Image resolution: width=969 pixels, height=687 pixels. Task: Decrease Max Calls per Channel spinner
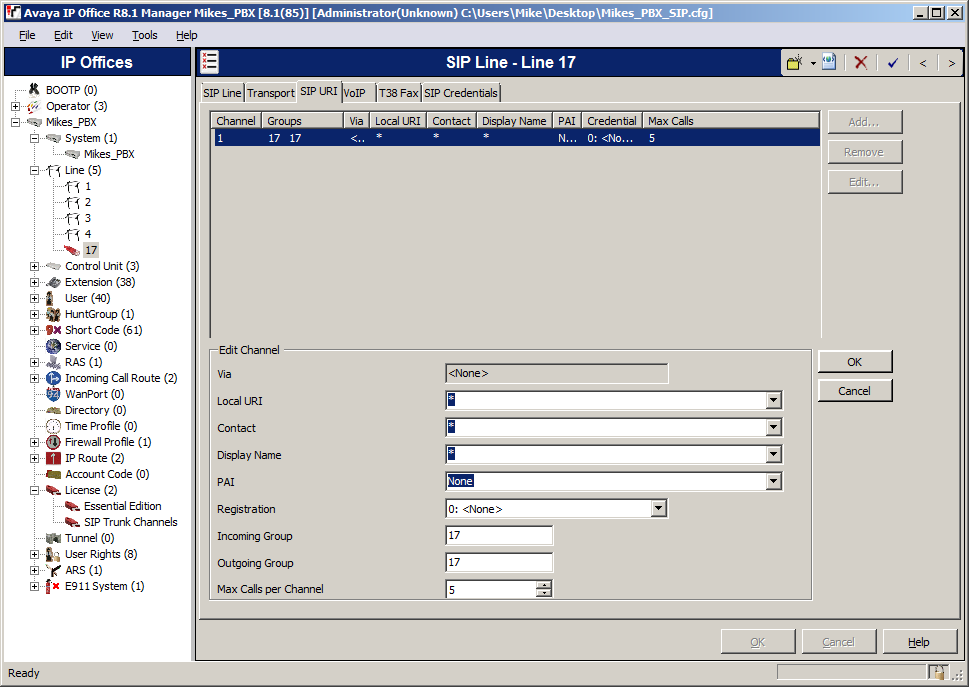544,593
